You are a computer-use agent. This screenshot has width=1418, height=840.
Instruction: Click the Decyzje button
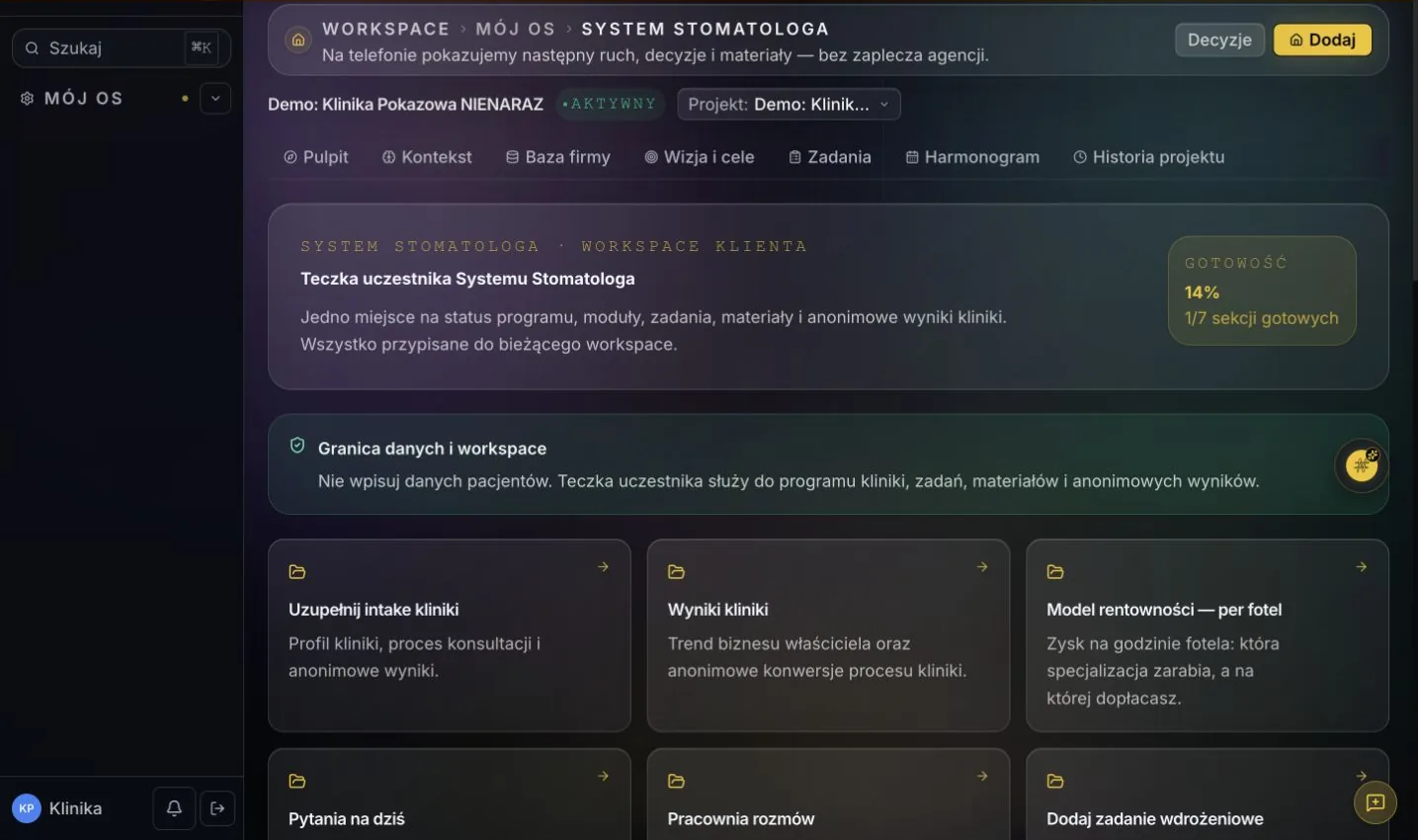coord(1219,40)
